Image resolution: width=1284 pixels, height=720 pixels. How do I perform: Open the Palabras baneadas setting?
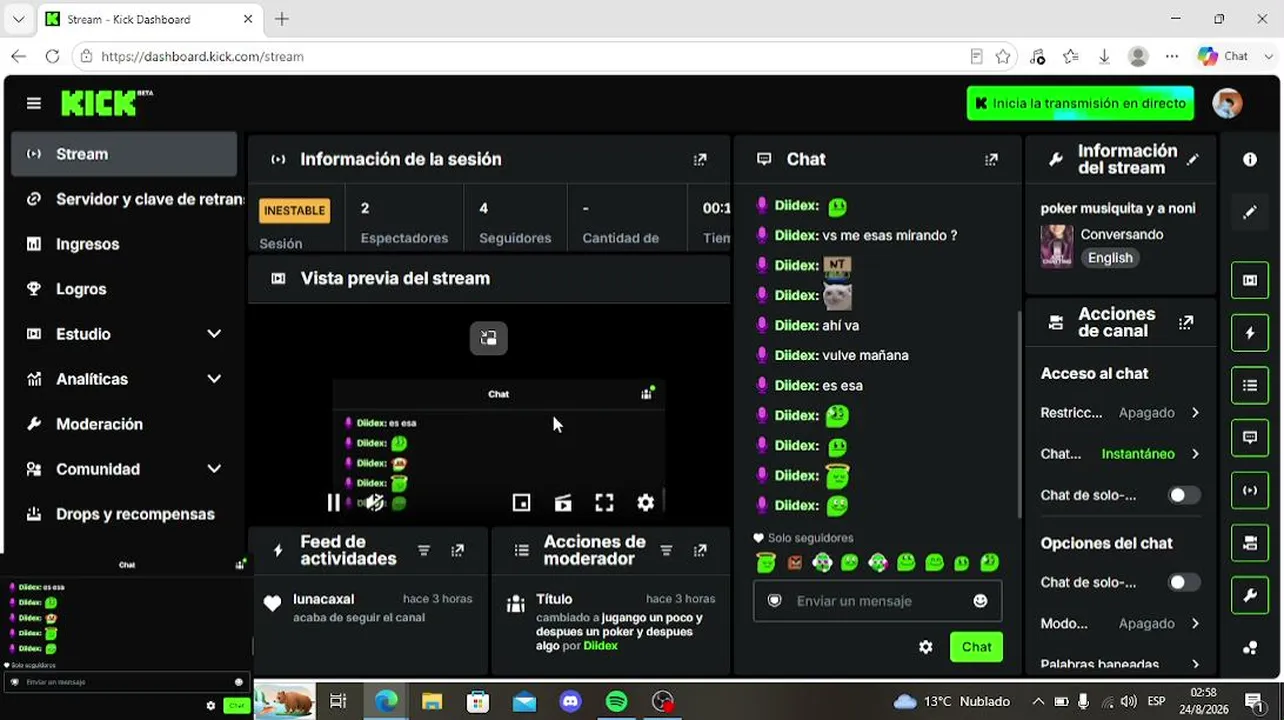click(x=1120, y=664)
